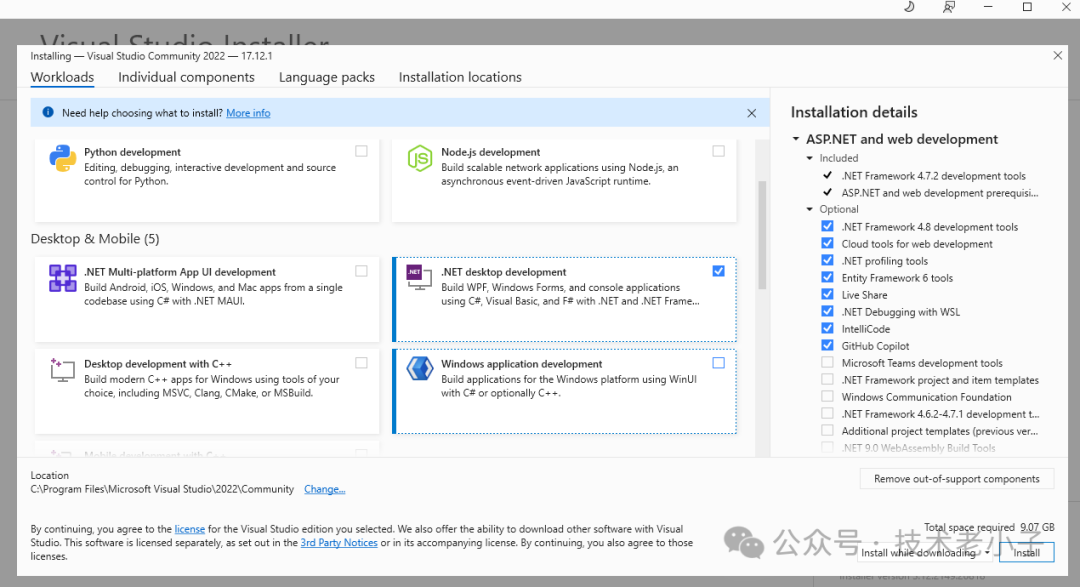Dismiss the help banner with its X
1080x587 pixels.
click(752, 113)
